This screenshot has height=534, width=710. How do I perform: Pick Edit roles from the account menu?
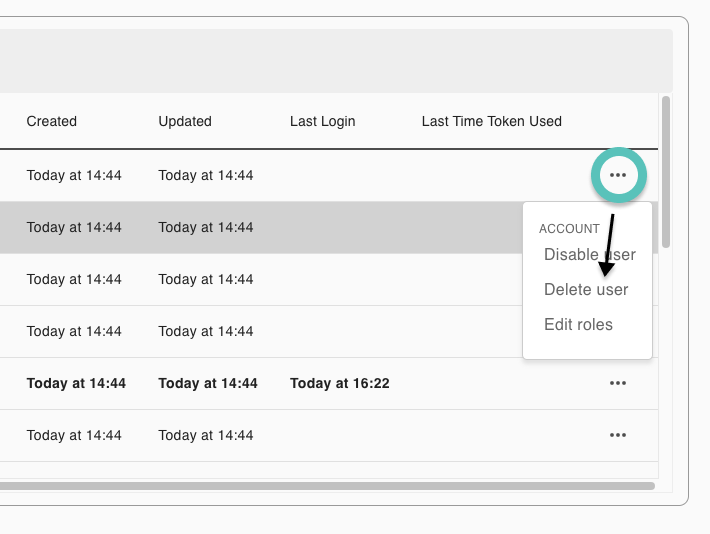pos(578,324)
